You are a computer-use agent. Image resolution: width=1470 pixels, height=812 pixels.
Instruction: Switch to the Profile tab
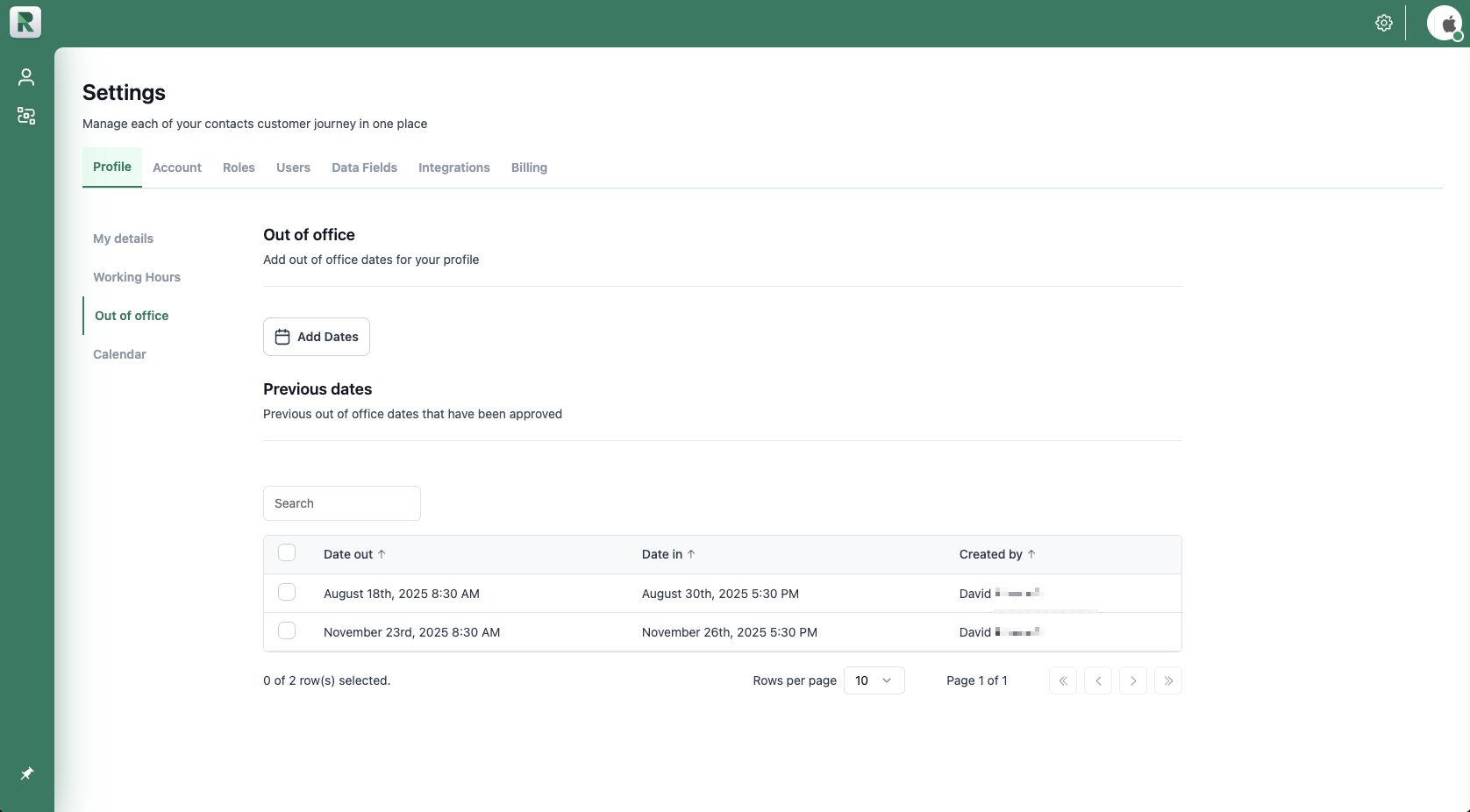click(x=112, y=167)
